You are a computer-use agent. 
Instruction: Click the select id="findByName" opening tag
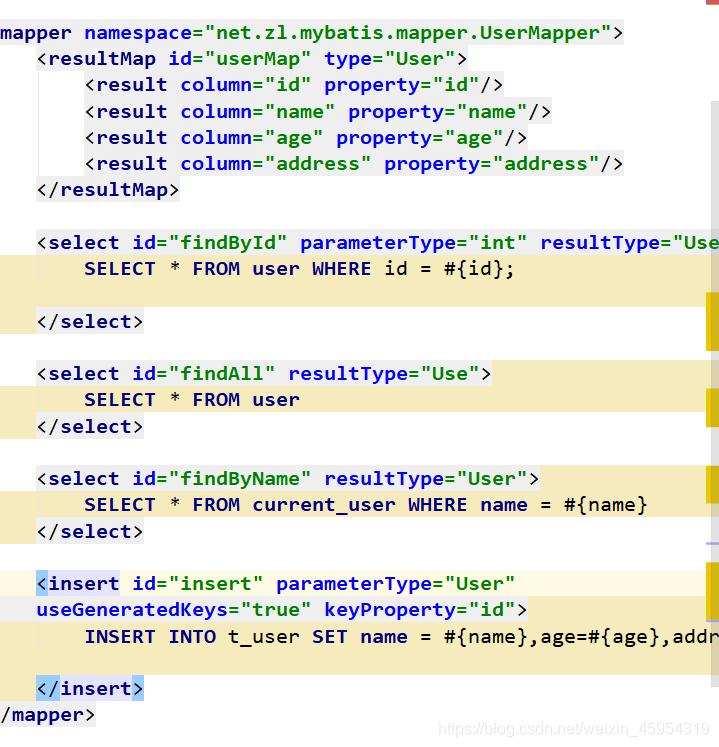(288, 479)
